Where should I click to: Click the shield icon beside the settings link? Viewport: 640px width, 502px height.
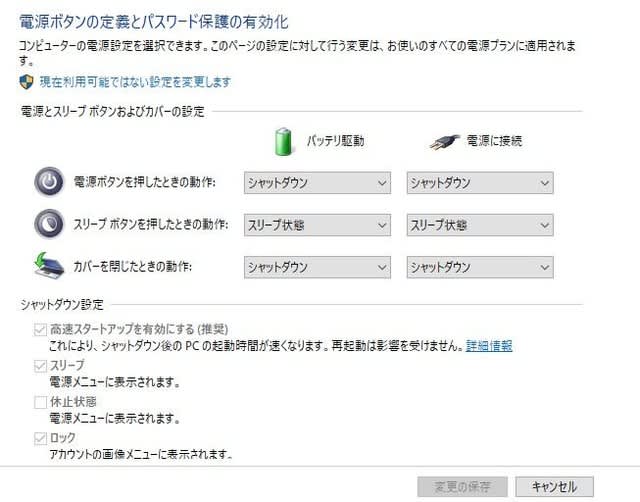tap(26, 81)
